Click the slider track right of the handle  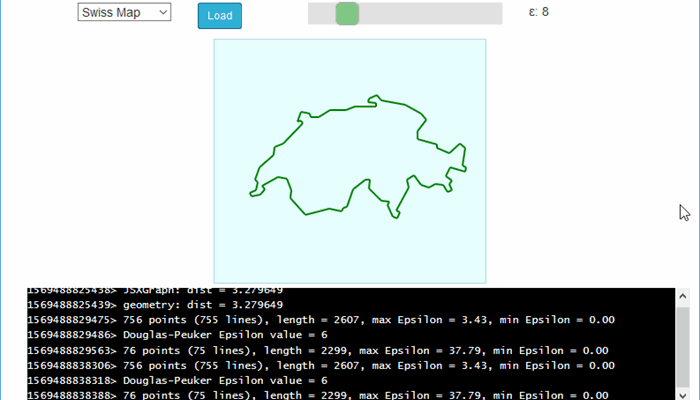click(430, 13)
